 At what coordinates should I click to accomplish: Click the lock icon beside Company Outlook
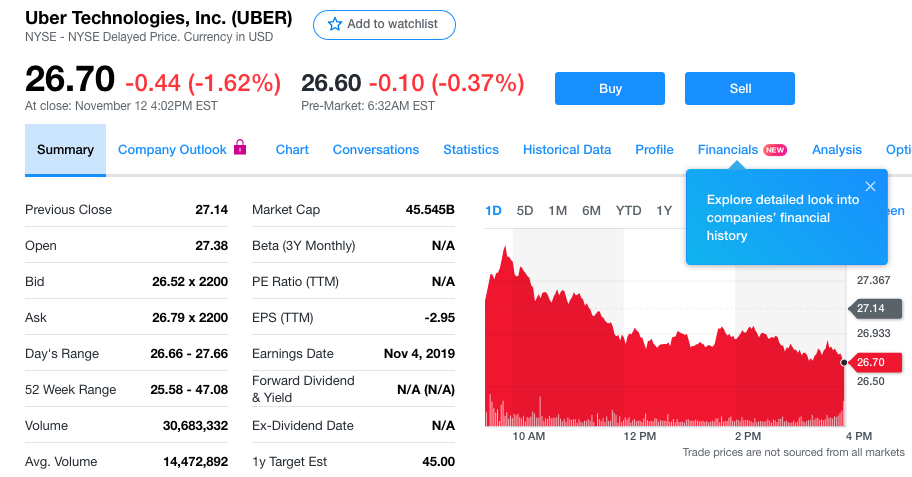(x=240, y=148)
